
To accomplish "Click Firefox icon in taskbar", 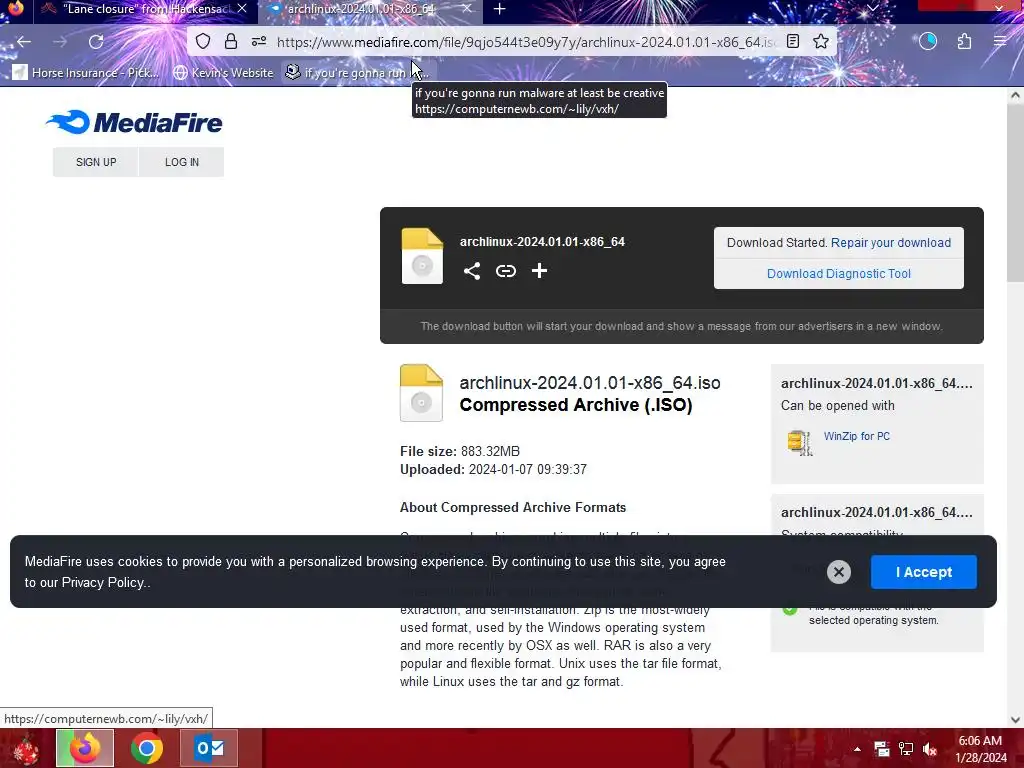I will click(85, 748).
